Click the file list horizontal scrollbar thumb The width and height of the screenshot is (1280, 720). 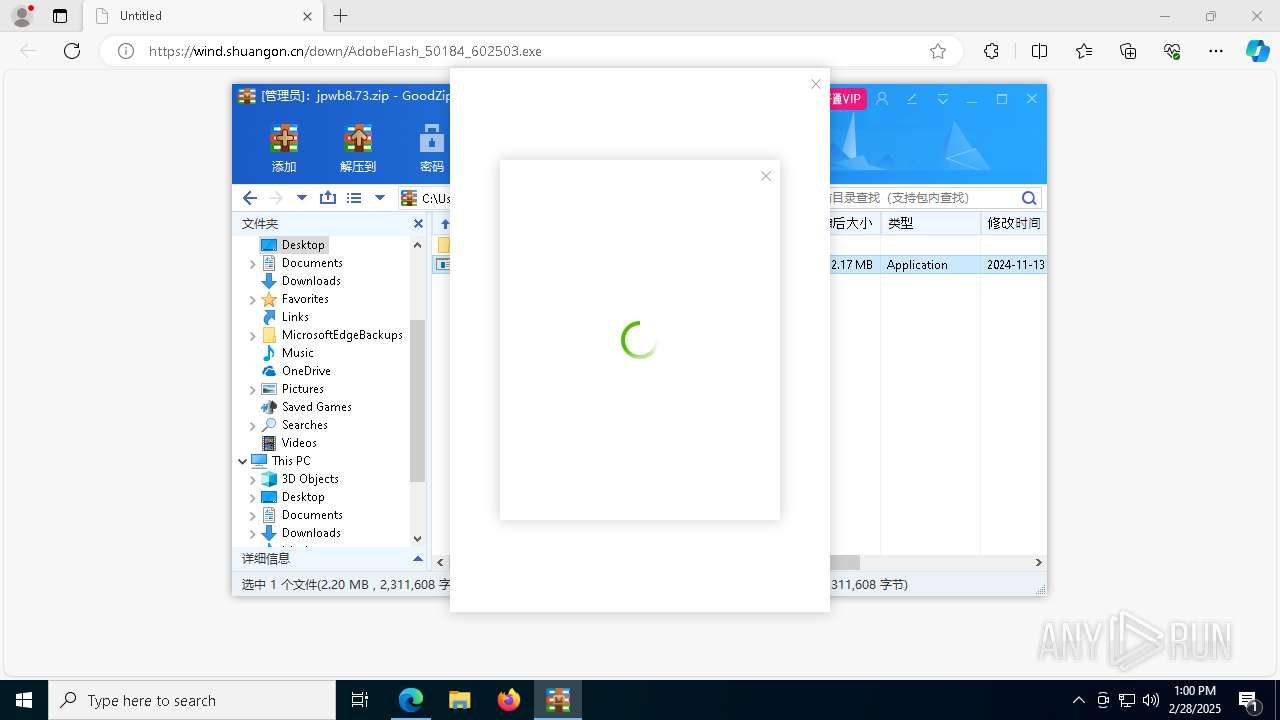pos(844,562)
